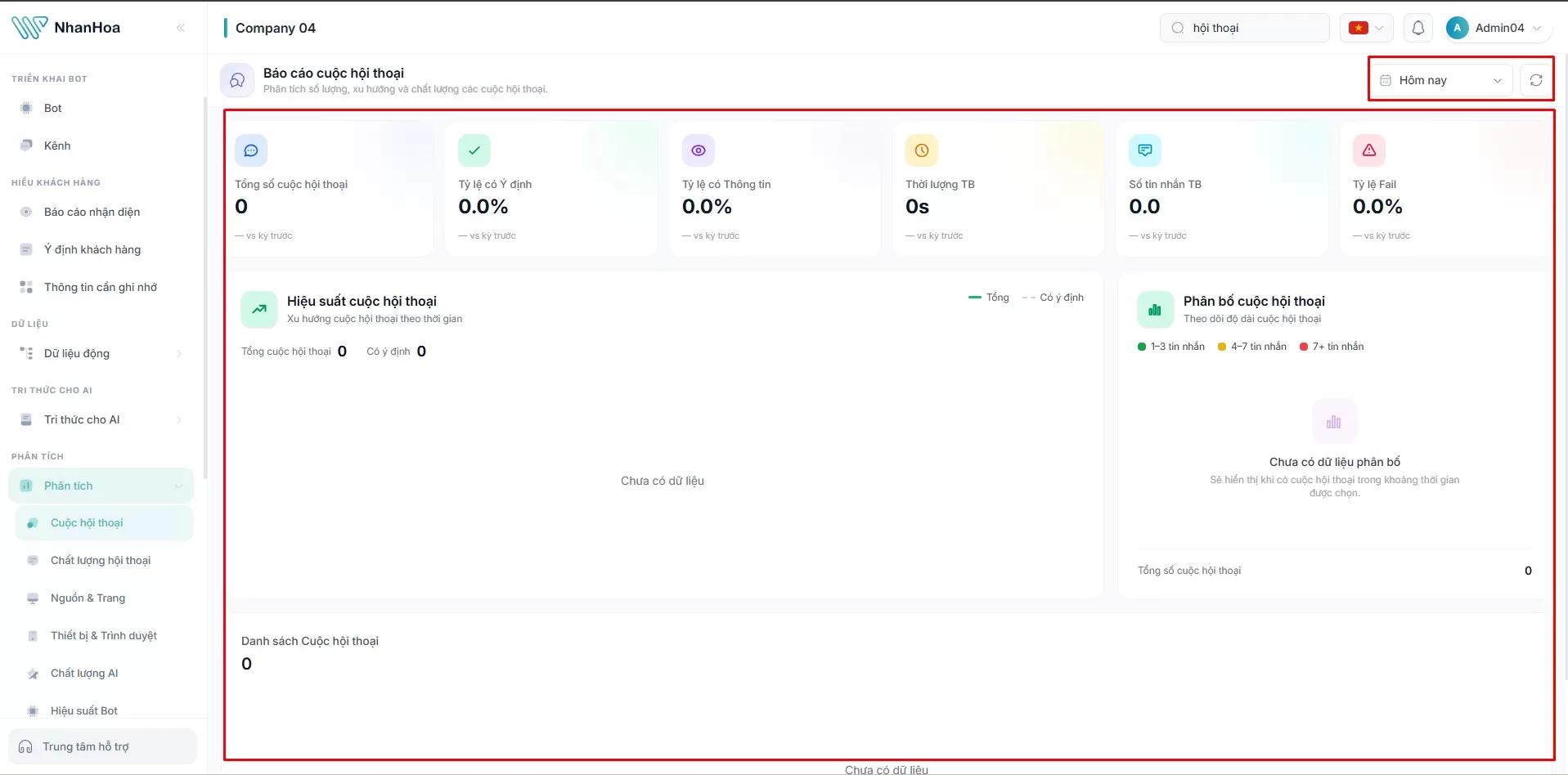Click the Tỷ lệ có Ý định checkmark icon
This screenshot has height=775, width=1568.
pos(474,150)
